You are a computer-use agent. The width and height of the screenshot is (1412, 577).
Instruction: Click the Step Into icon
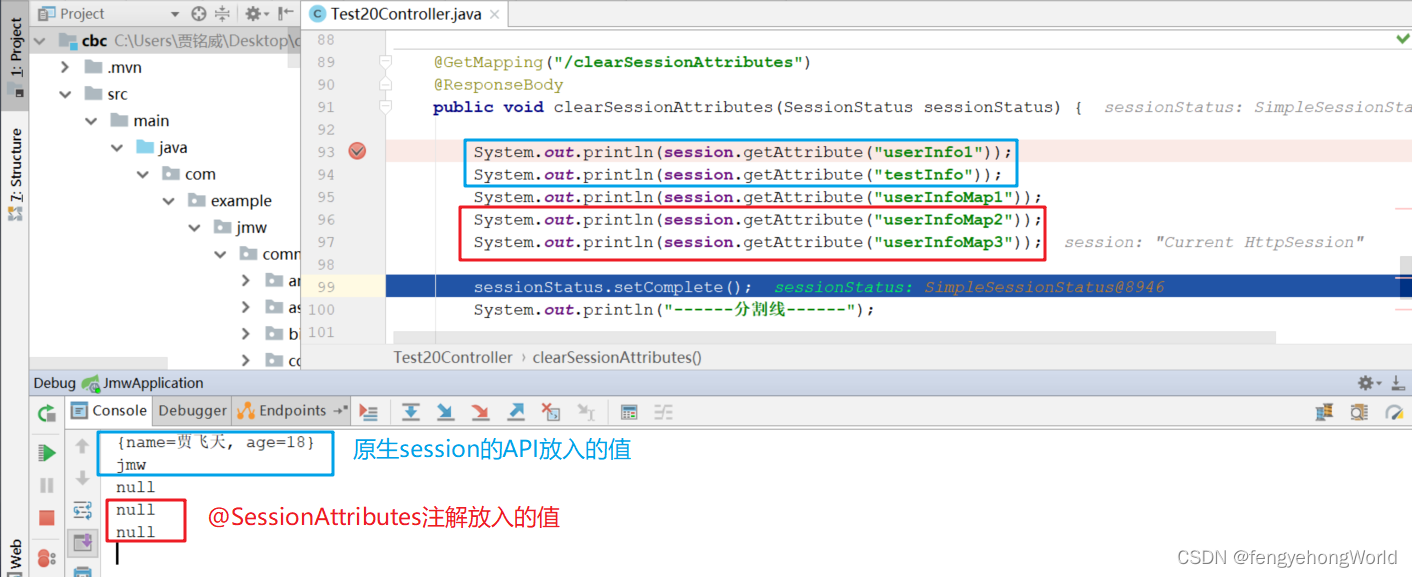pyautogui.click(x=445, y=411)
